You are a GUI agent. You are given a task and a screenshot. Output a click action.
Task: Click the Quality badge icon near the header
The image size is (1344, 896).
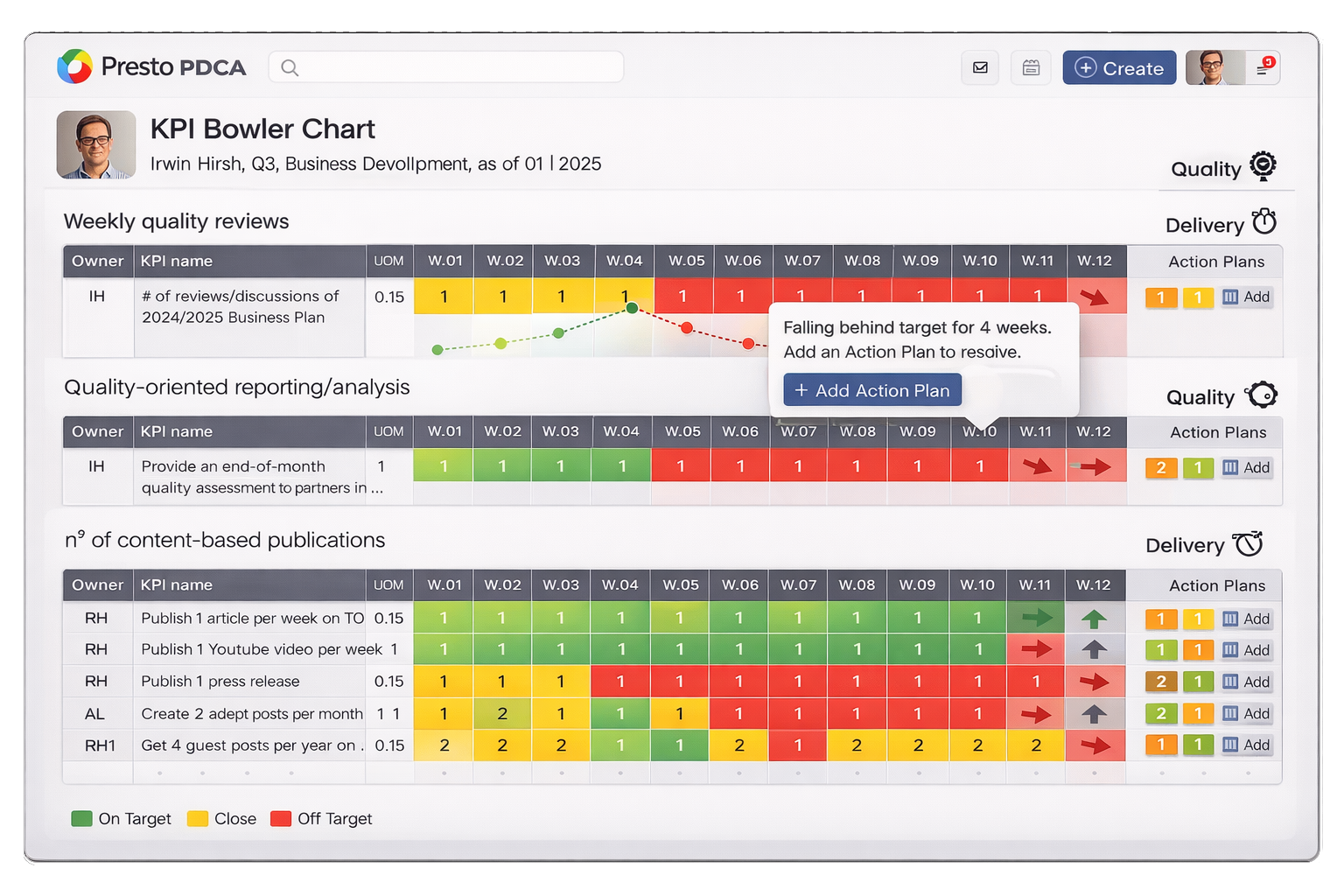coord(1263,165)
